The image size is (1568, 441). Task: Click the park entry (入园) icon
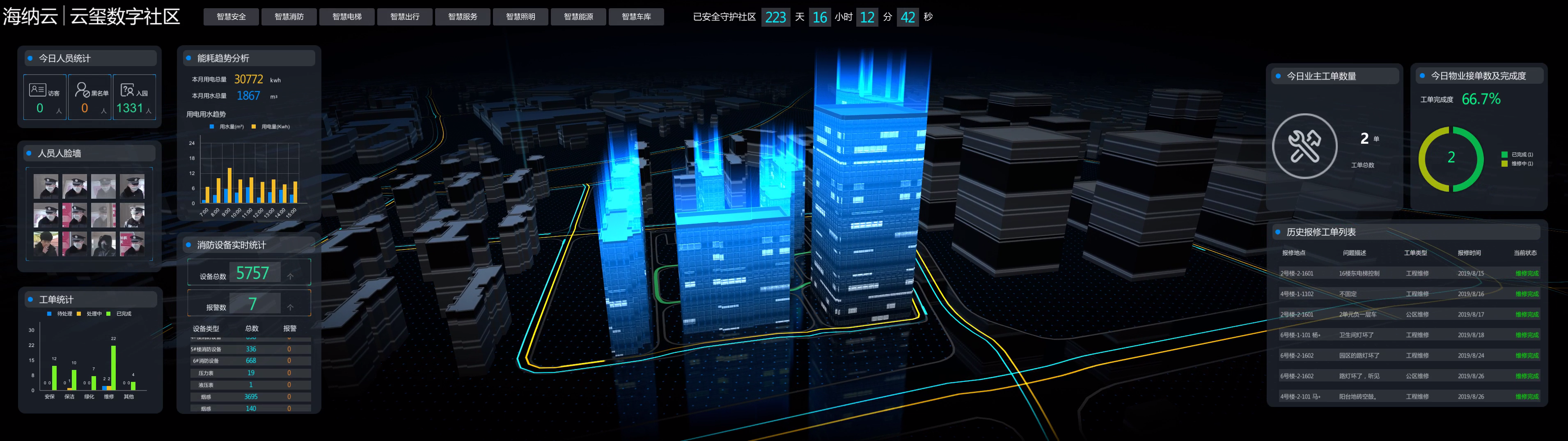pyautogui.click(x=127, y=90)
